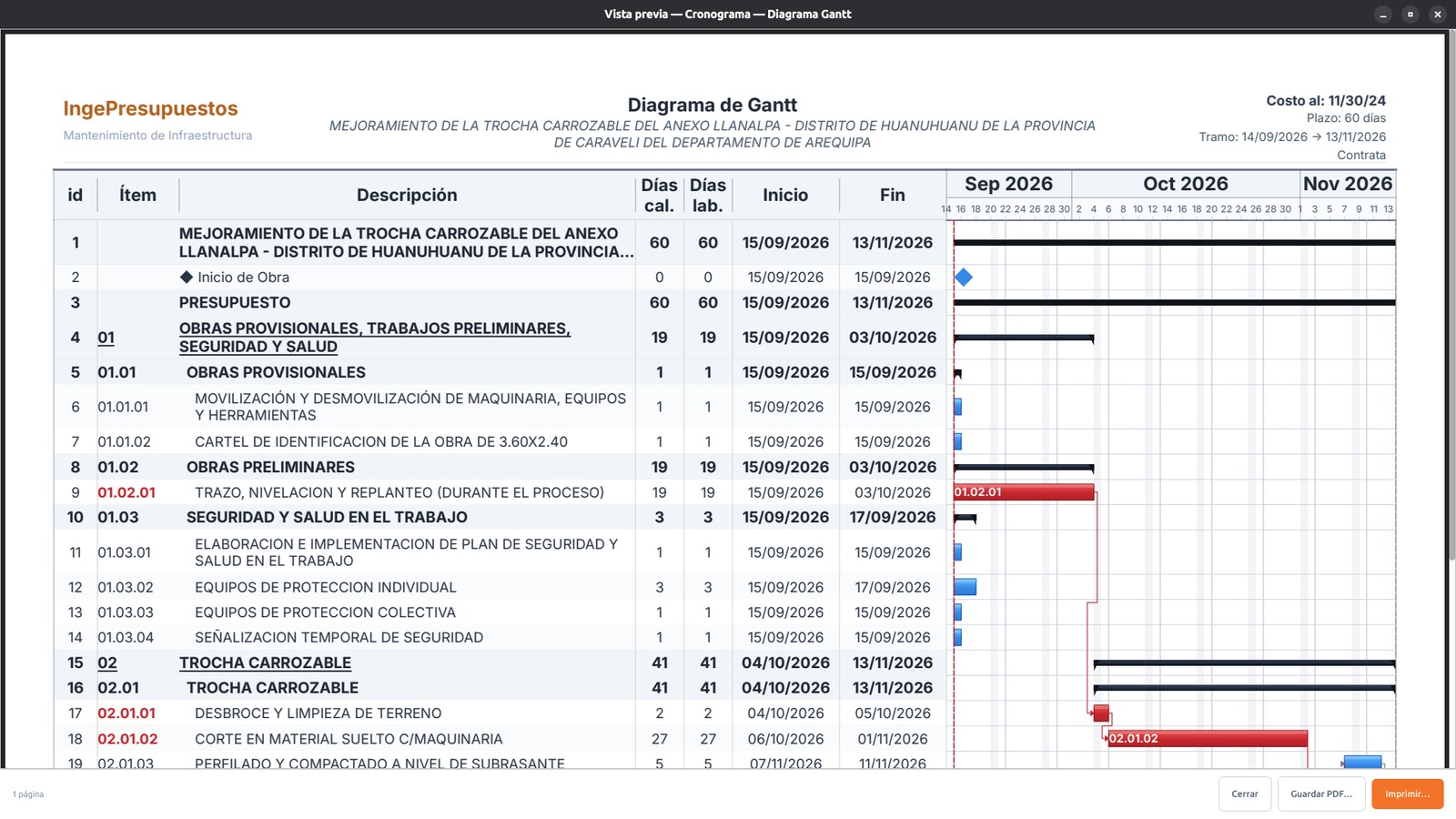Click the Sep 2026 month header
1456x819 pixels.
click(x=1009, y=184)
